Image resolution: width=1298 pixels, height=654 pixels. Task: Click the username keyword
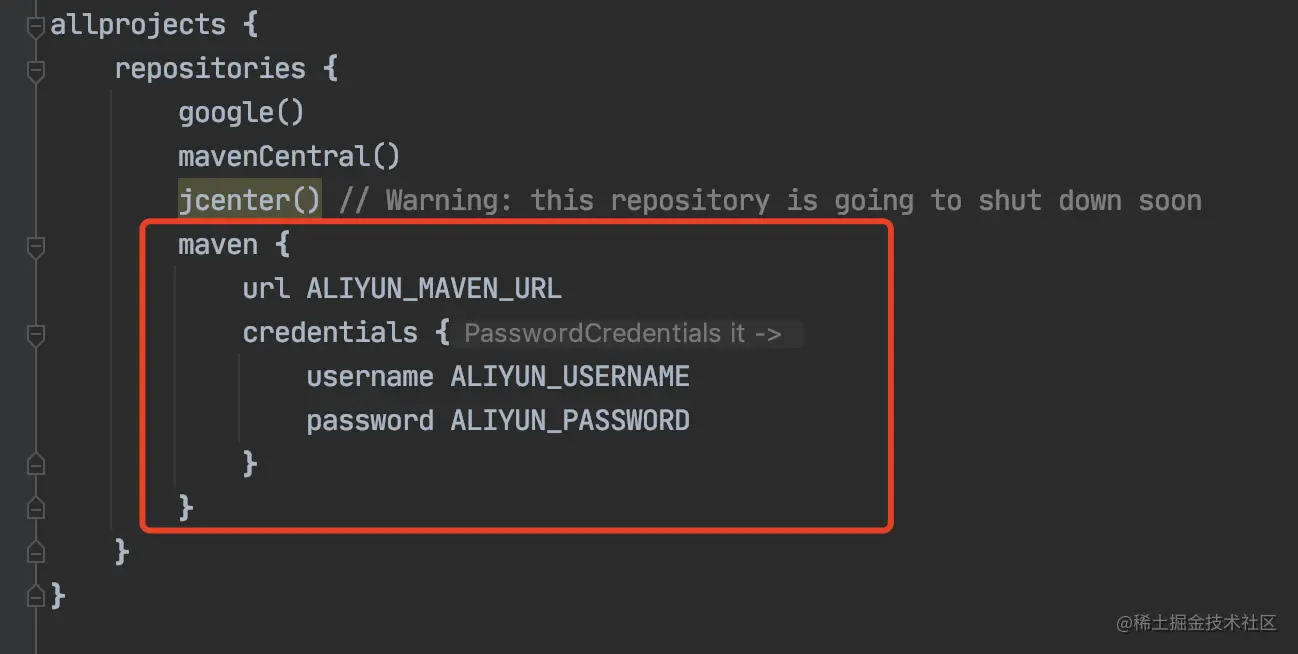pyautogui.click(x=370, y=377)
